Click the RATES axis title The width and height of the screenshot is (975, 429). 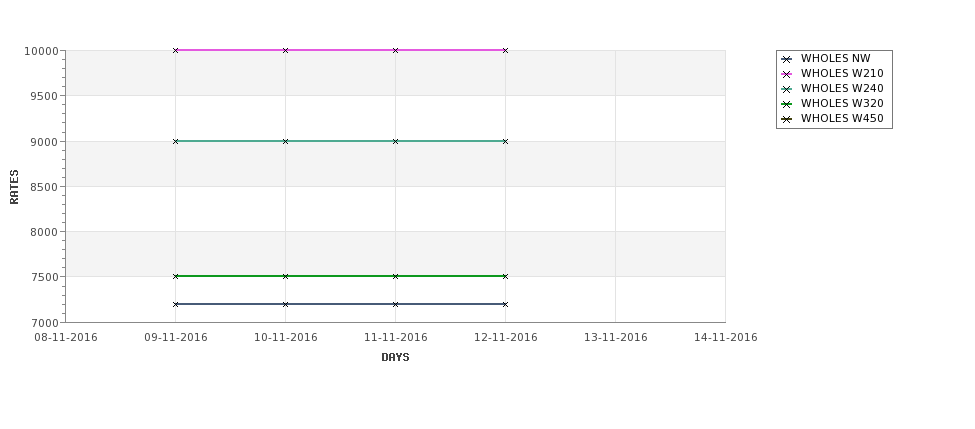tap(15, 186)
